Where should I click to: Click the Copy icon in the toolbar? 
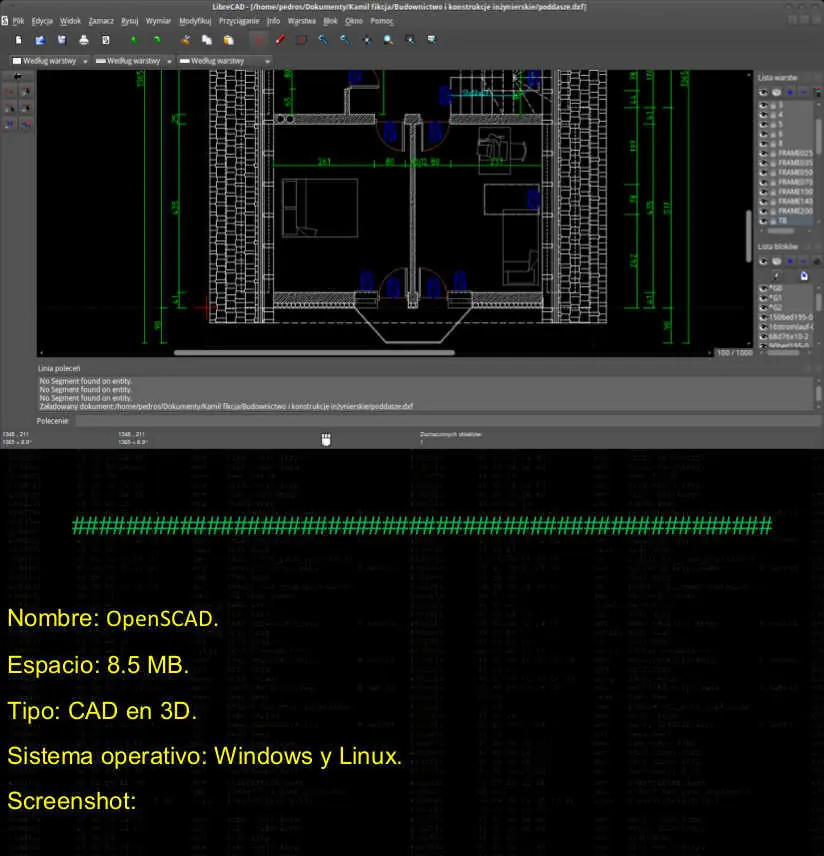point(206,40)
